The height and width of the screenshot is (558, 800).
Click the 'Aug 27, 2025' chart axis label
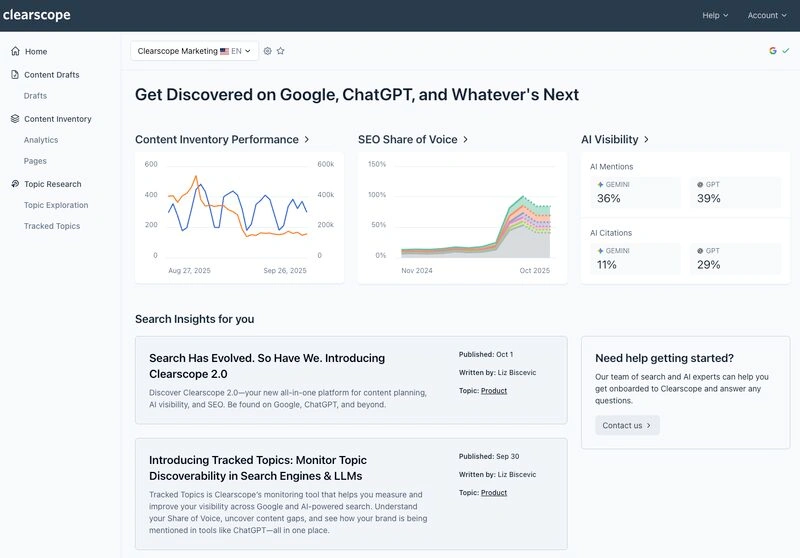189,271
